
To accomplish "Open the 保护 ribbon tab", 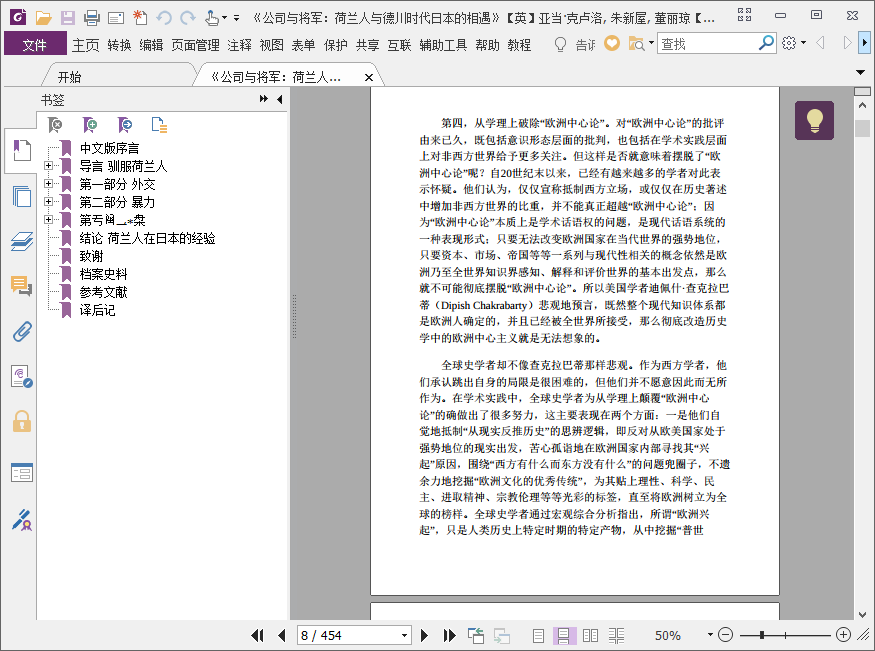I will coord(335,45).
